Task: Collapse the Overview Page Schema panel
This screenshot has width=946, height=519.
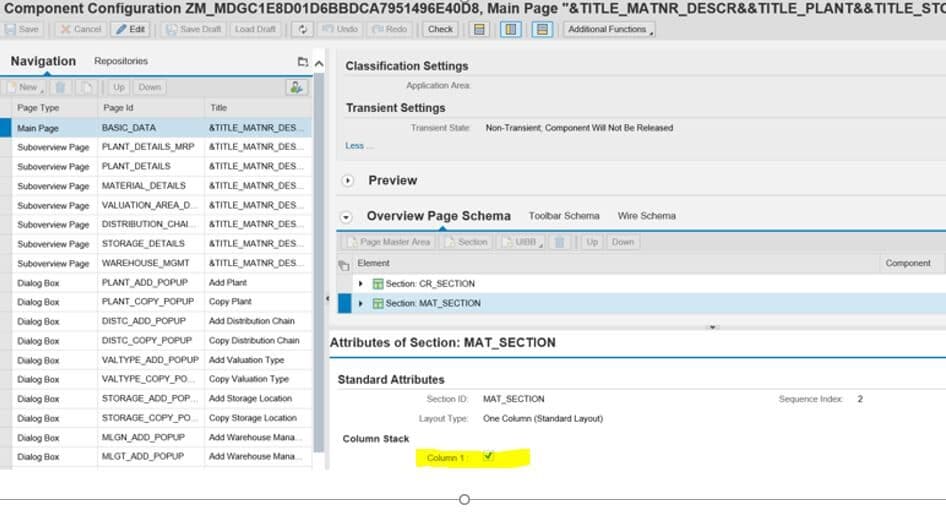Action: pos(347,216)
